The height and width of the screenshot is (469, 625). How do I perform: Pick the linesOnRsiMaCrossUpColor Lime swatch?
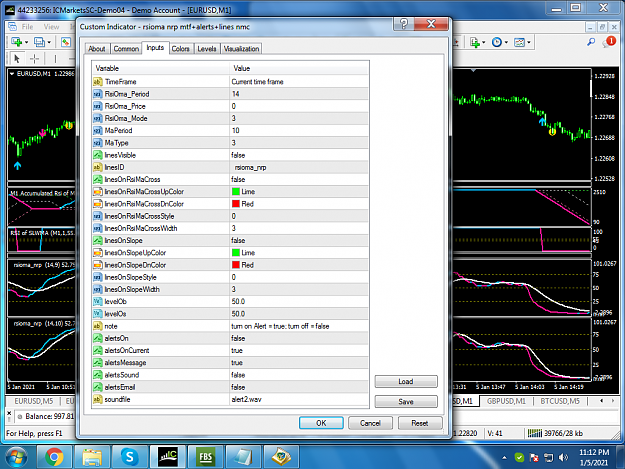pos(236,192)
